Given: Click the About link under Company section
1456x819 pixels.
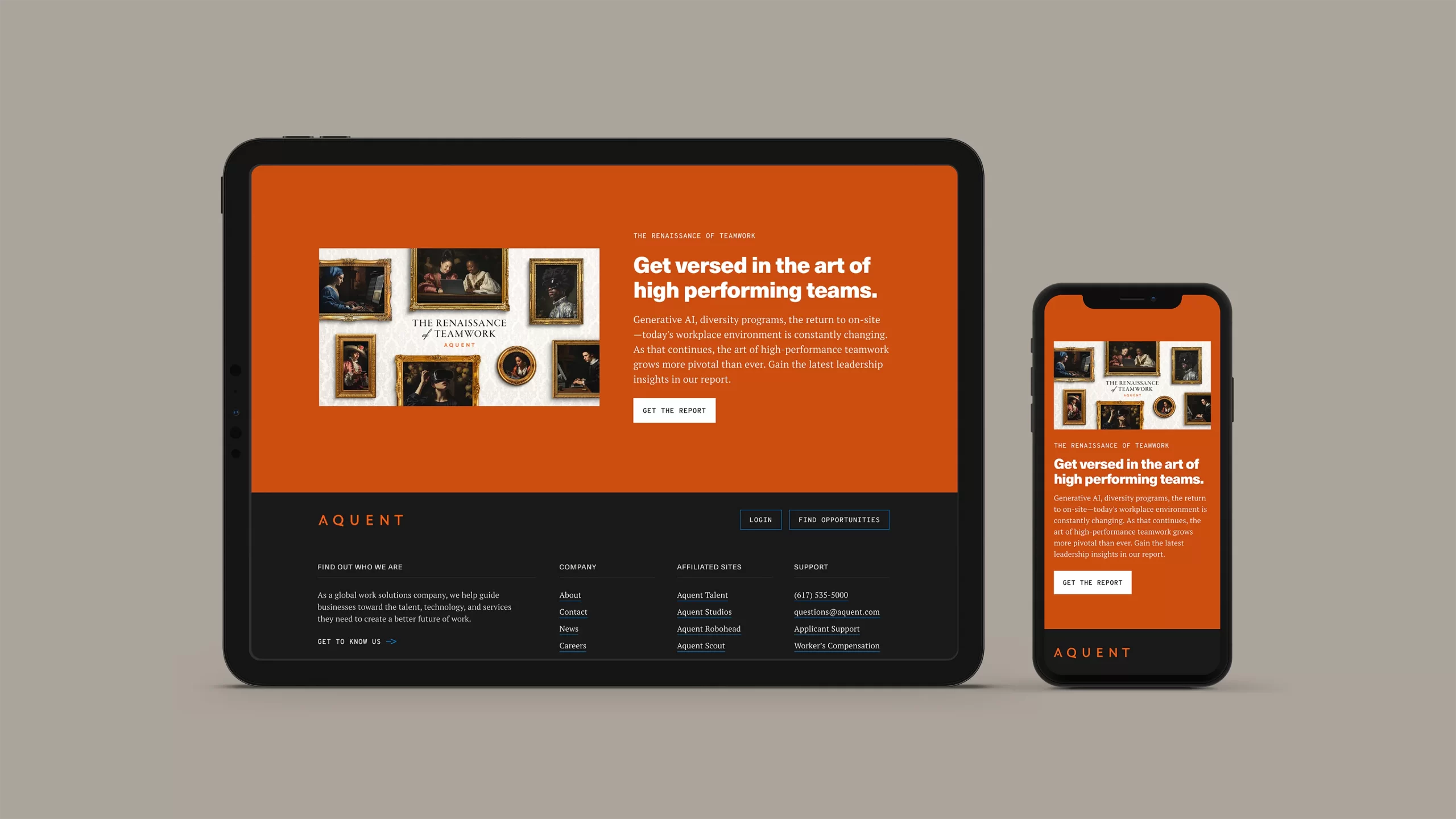Looking at the screenshot, I should (x=570, y=595).
